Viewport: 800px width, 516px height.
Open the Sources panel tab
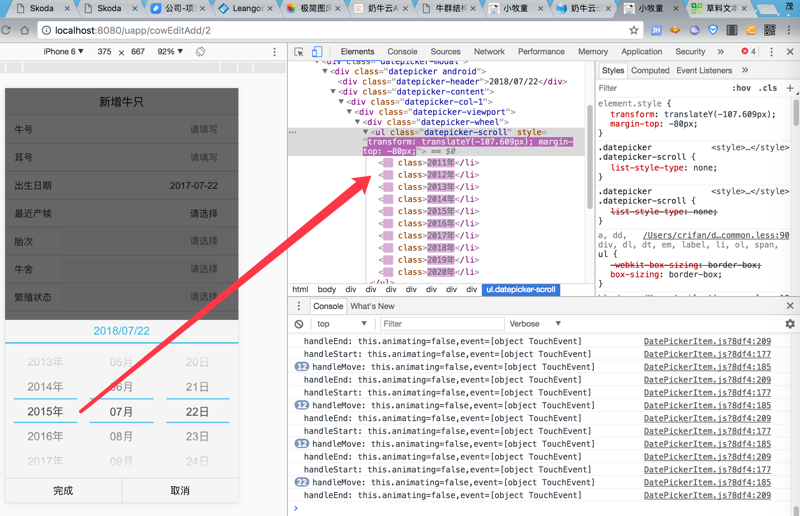pos(445,52)
